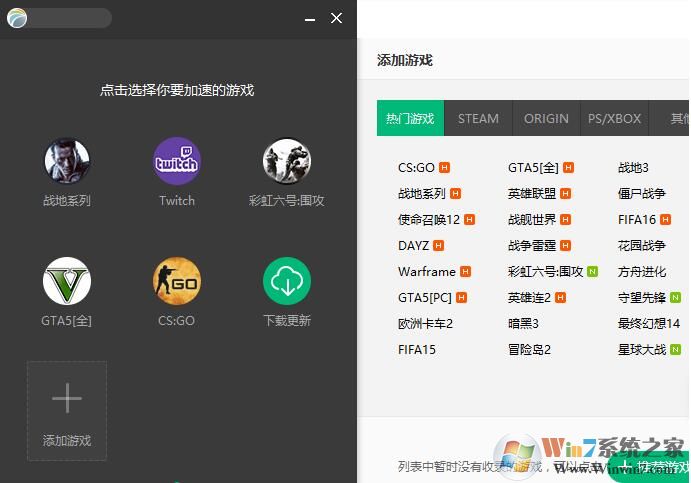Screen dimensions: 691x483
Task: Pick 使命召唤12 in the list
Action: 429,219
